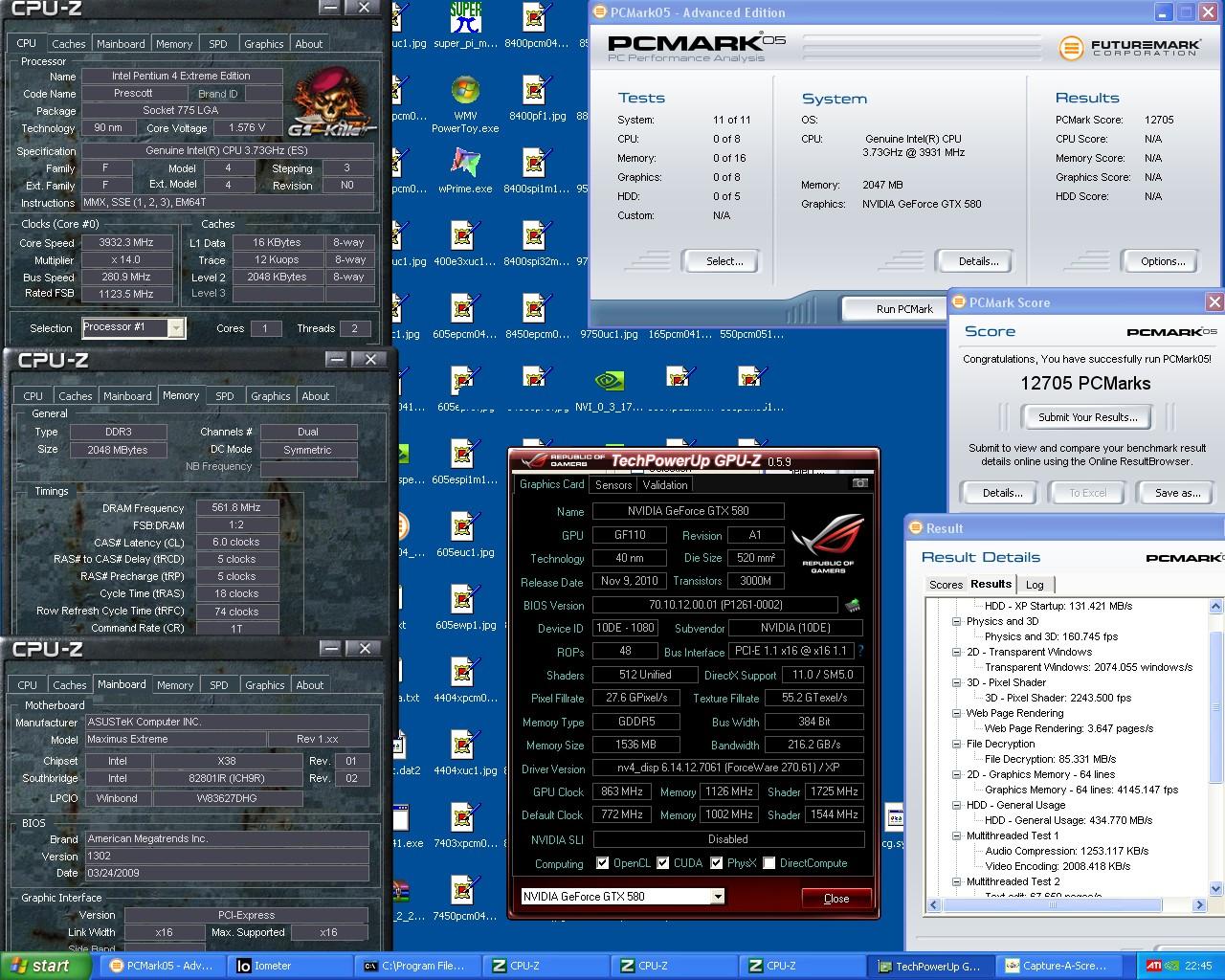The width and height of the screenshot is (1225, 980).
Task: Toggle the OpenCL checkbox in GPU-Z
Action: pyautogui.click(x=602, y=863)
